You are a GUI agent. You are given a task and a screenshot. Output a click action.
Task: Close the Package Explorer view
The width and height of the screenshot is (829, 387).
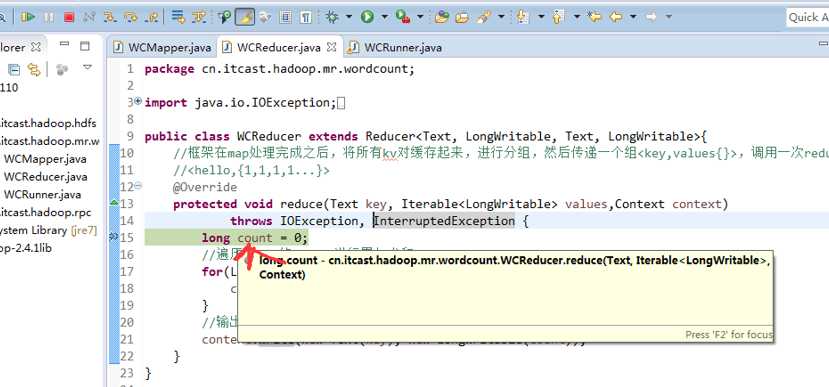(x=36, y=47)
